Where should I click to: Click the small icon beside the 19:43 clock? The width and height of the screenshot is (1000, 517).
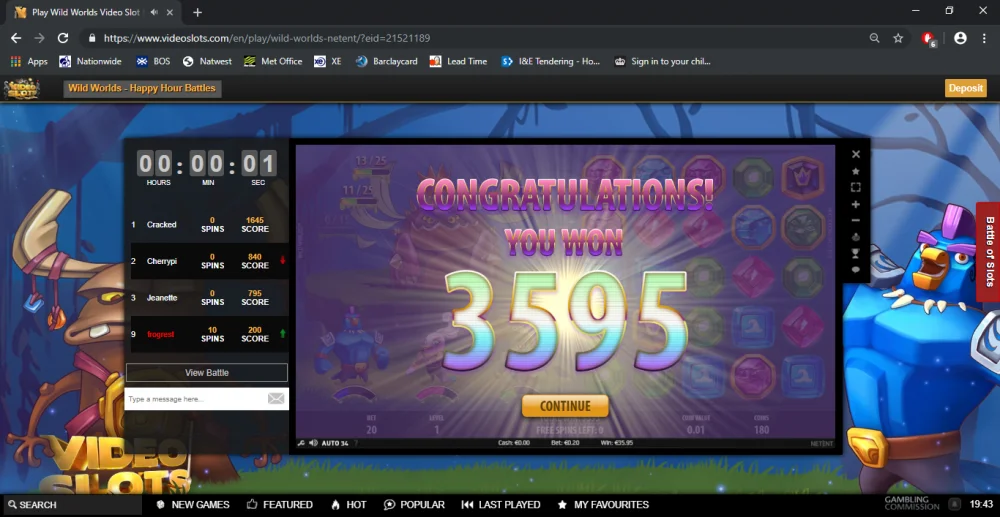(955, 504)
